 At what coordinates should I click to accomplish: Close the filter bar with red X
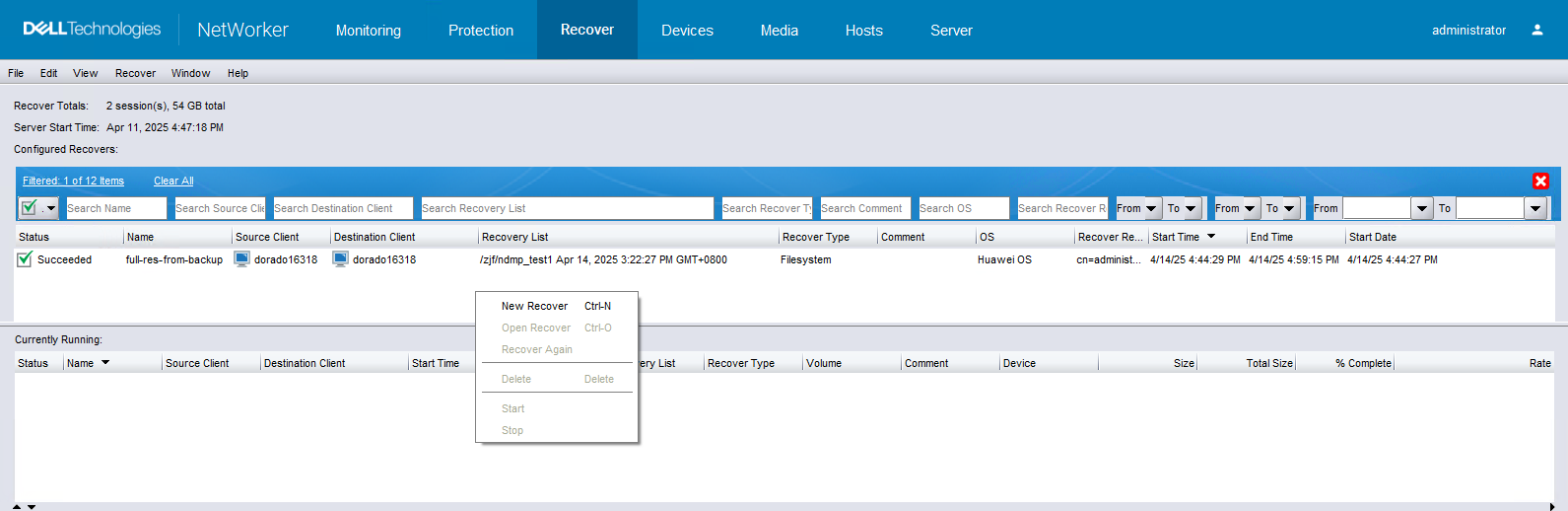[x=1540, y=181]
